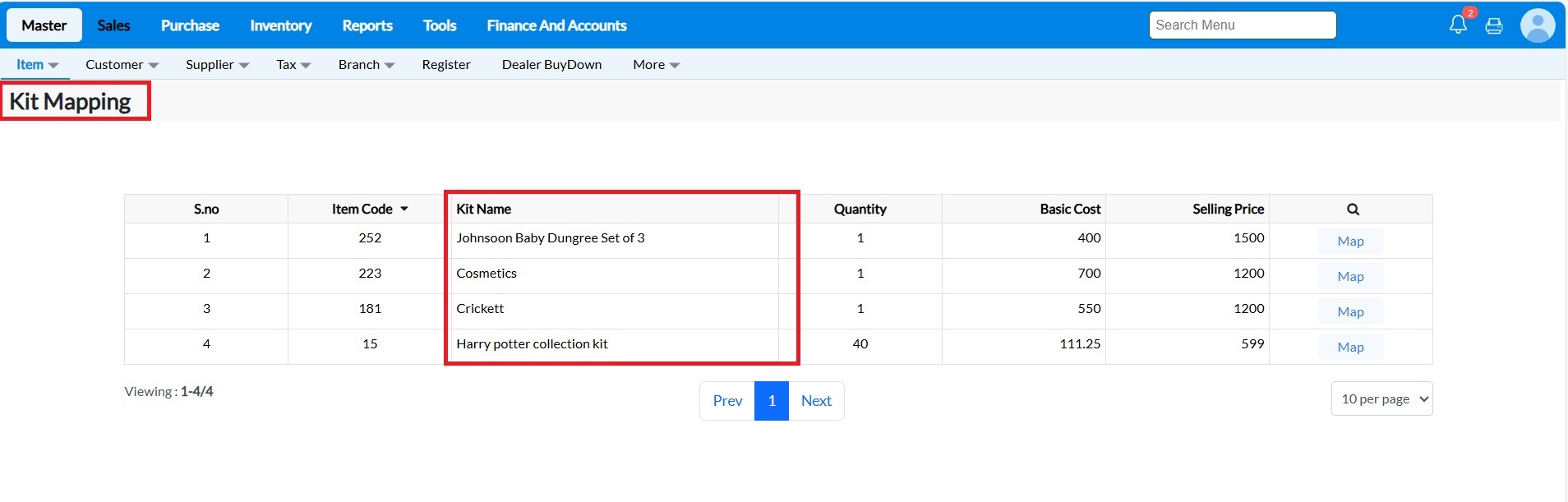Open the user profile avatar
1568x502 pixels.
click(x=1537, y=25)
